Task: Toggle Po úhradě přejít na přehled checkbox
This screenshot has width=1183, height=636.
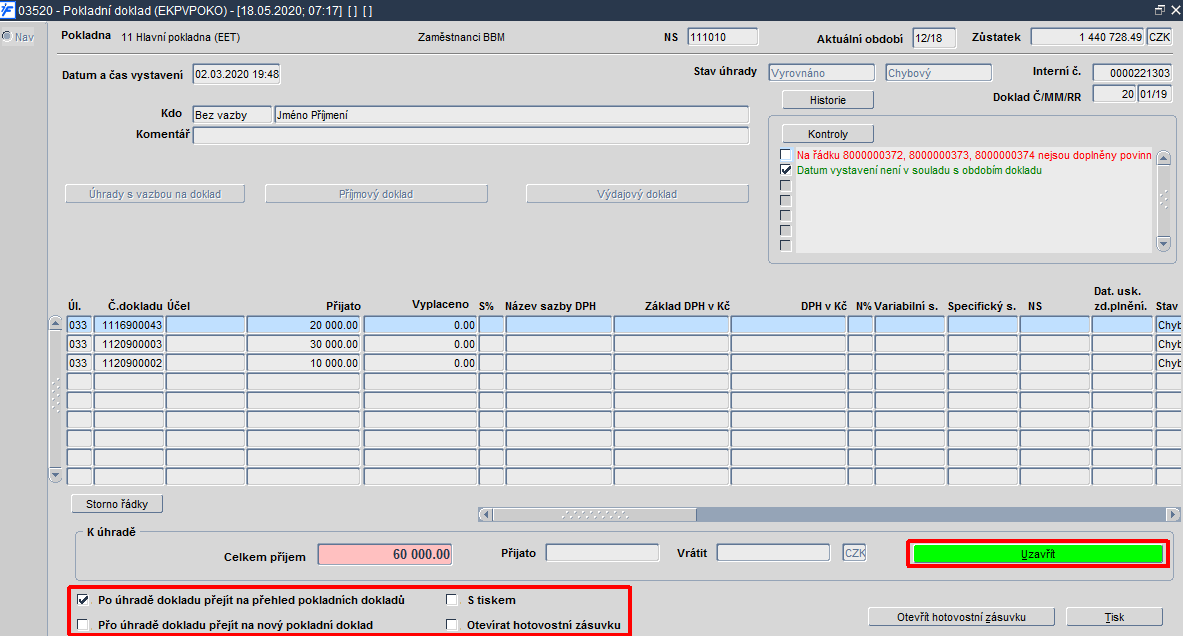Action: point(83,600)
